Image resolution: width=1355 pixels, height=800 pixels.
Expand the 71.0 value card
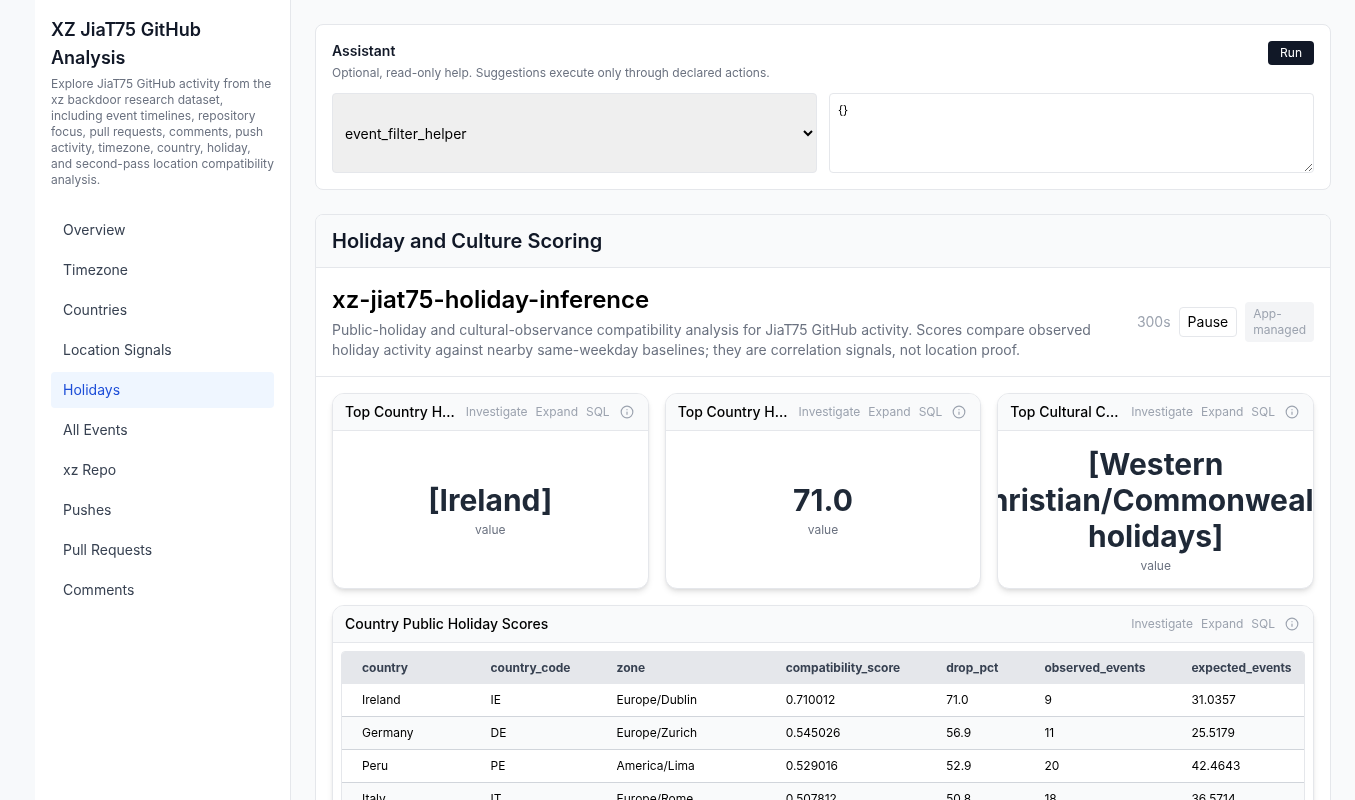[x=889, y=412]
